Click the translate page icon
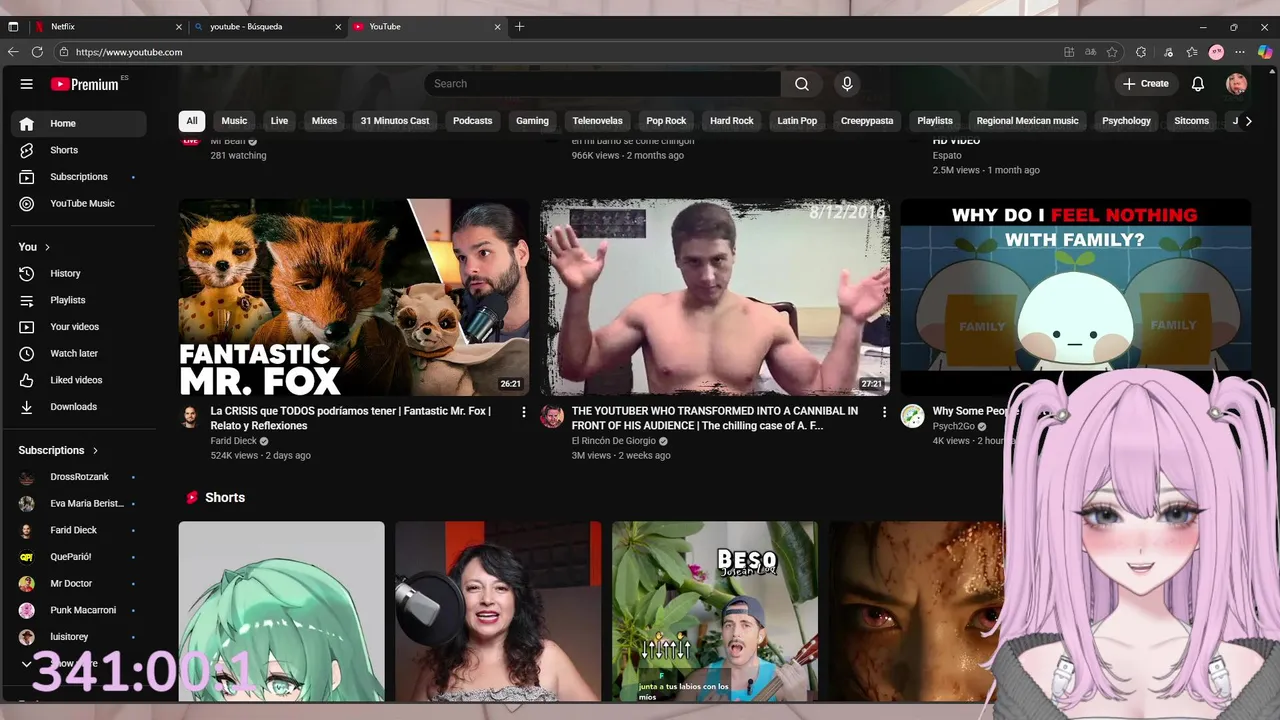This screenshot has width=1280, height=720. click(x=1090, y=52)
